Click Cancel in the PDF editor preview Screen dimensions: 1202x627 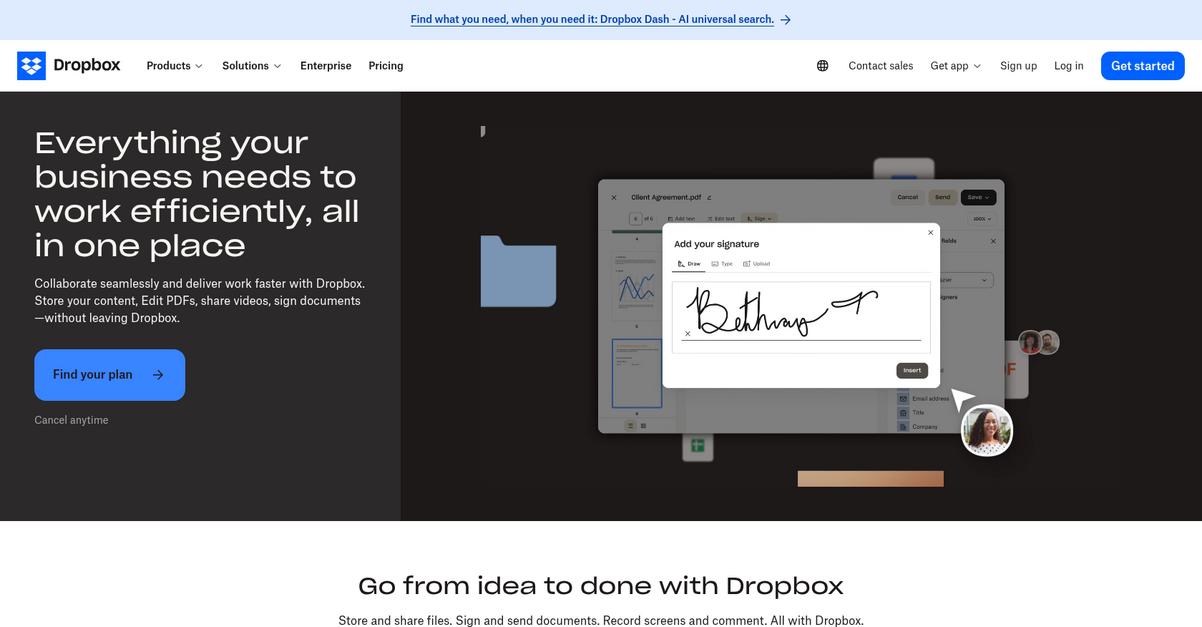click(x=907, y=197)
